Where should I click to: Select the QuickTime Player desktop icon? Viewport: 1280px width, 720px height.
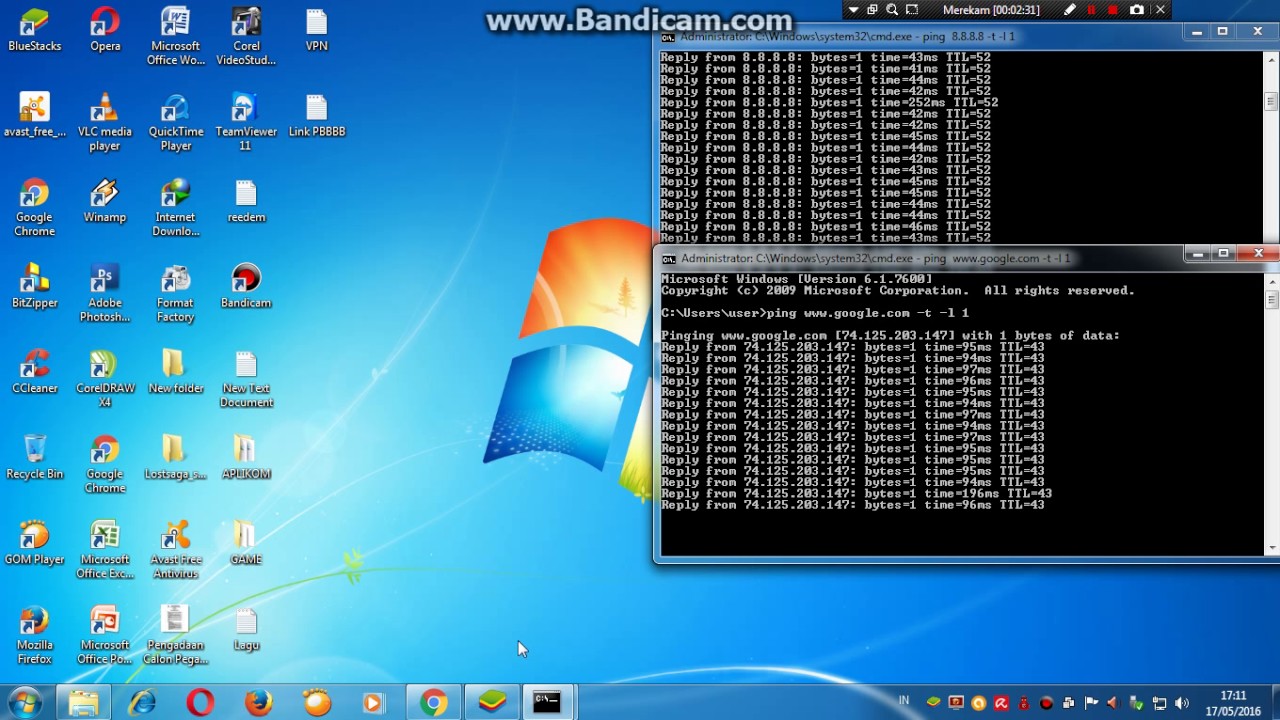pos(175,123)
